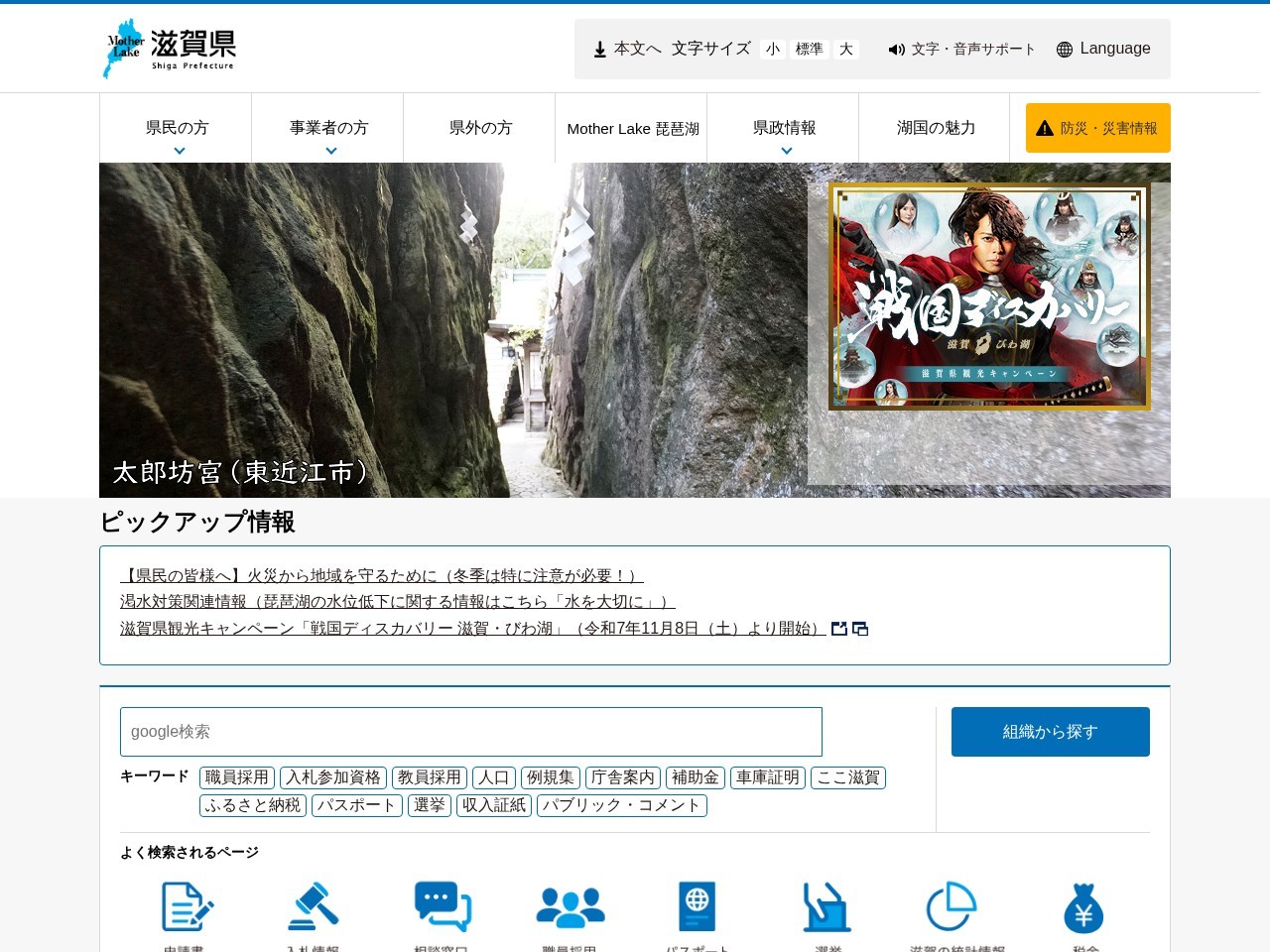Click the speaker icon for 文字・音声サポート
Screen dimensions: 1270x952
[897, 50]
